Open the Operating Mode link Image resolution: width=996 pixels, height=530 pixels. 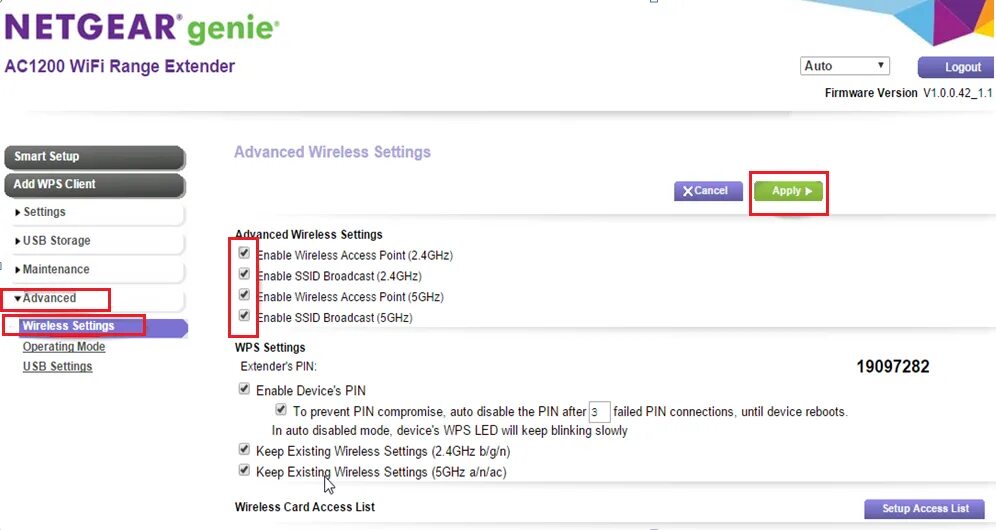(x=64, y=347)
